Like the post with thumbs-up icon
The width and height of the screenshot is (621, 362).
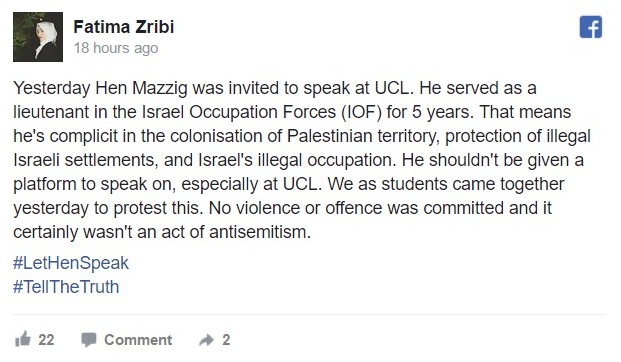click(x=23, y=339)
